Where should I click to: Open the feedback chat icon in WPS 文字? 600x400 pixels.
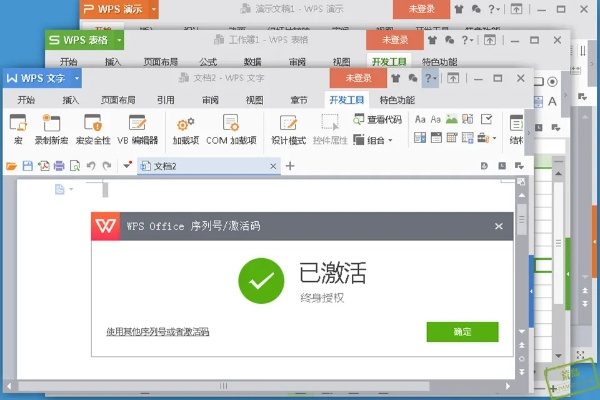(x=412, y=78)
